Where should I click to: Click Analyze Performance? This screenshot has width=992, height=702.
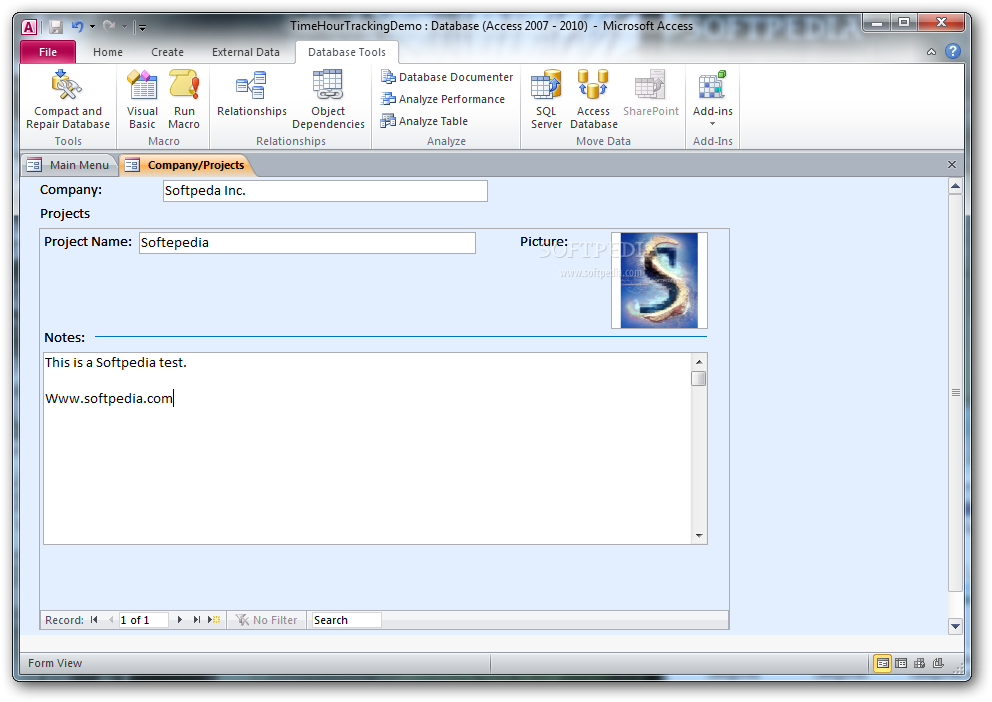point(443,99)
